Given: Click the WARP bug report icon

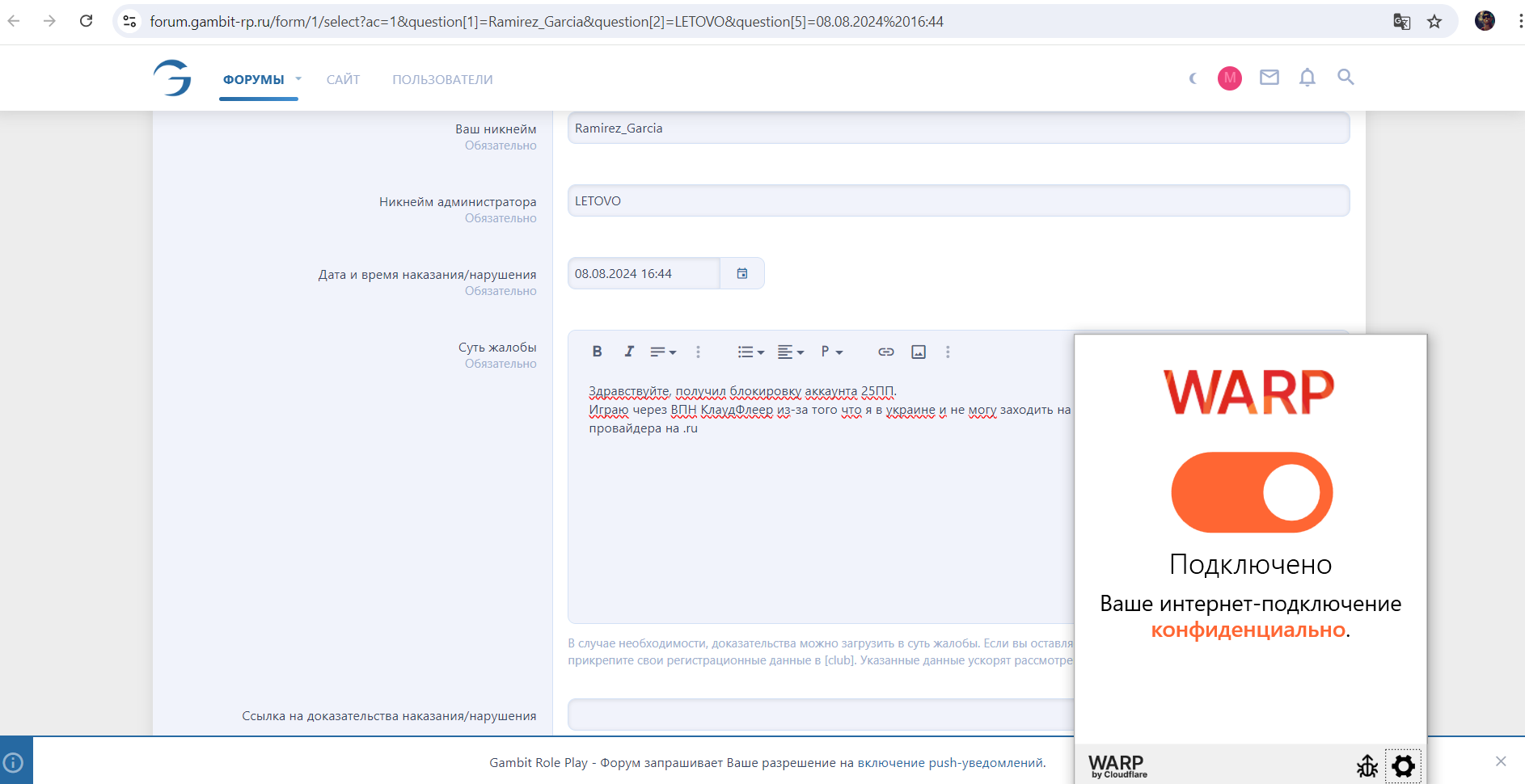Looking at the screenshot, I should pos(1367,765).
